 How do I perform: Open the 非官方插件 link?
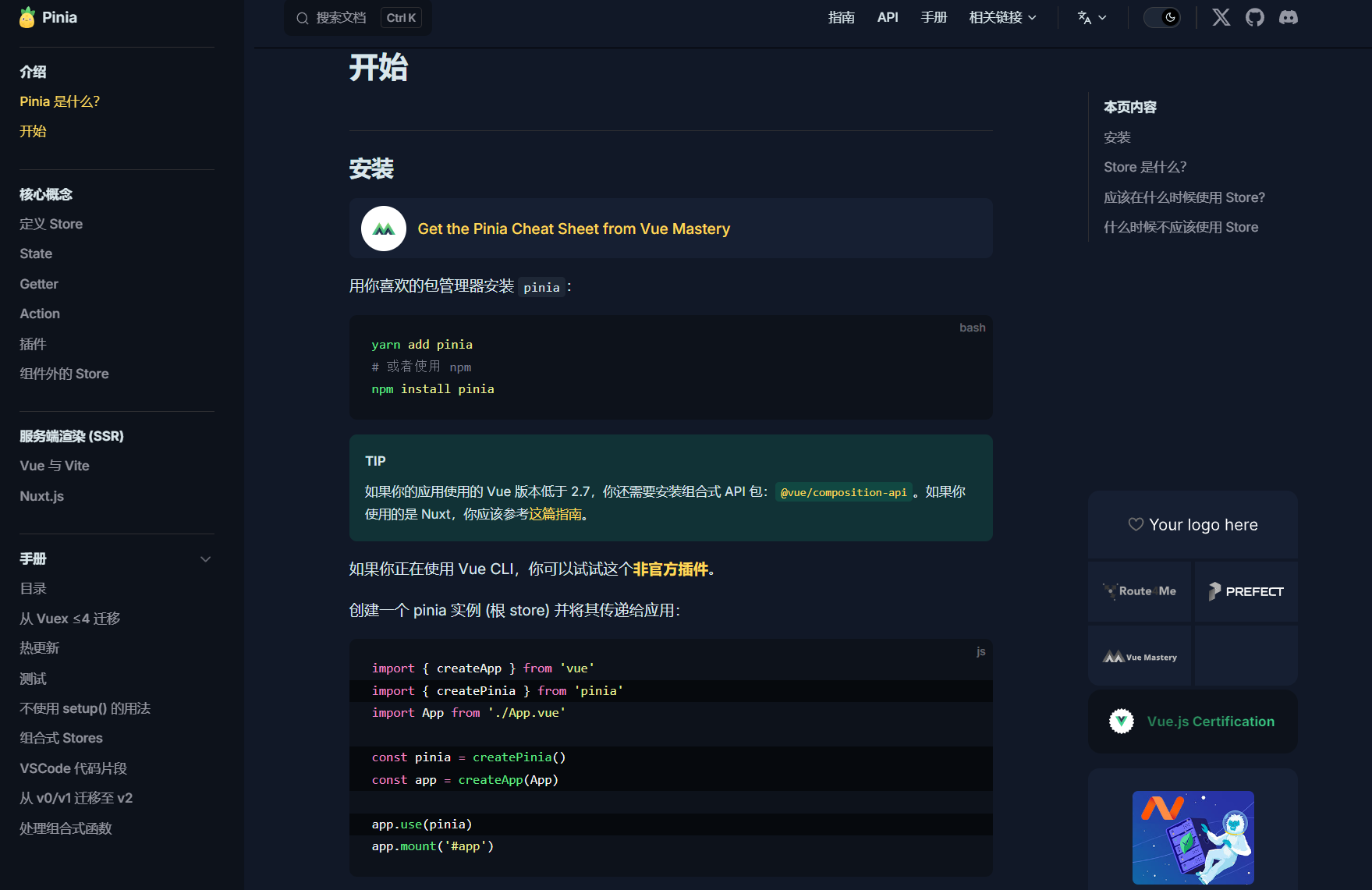[x=670, y=569]
